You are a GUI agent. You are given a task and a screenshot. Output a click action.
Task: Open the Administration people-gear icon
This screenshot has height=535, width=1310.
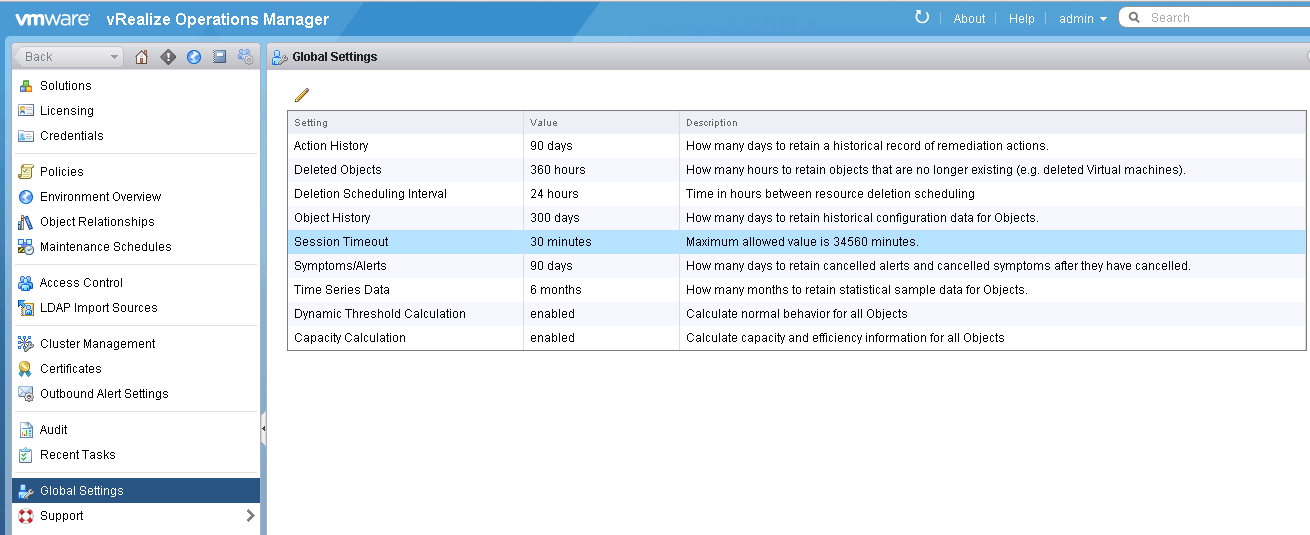pos(246,57)
